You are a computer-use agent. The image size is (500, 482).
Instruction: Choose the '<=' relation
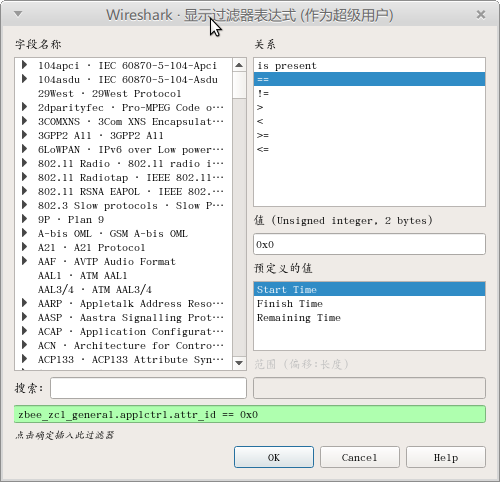(x=369, y=149)
